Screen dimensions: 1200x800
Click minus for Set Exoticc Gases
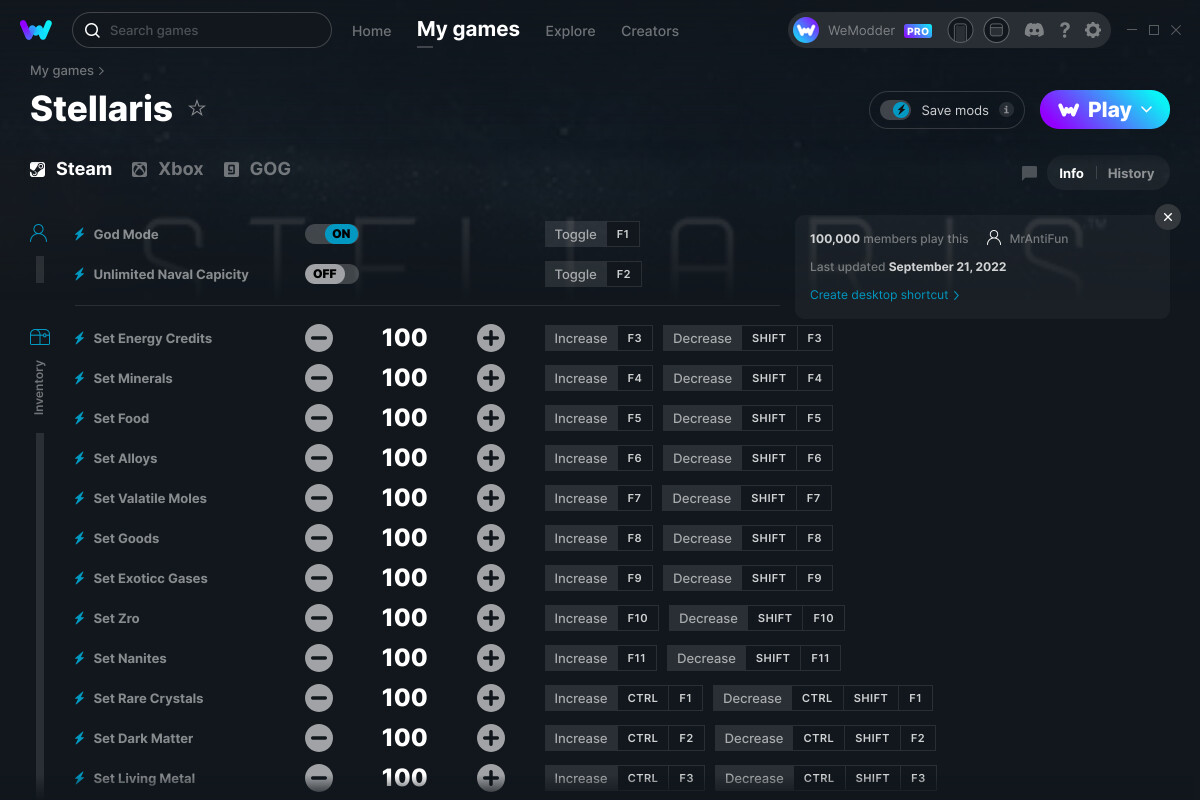point(319,578)
